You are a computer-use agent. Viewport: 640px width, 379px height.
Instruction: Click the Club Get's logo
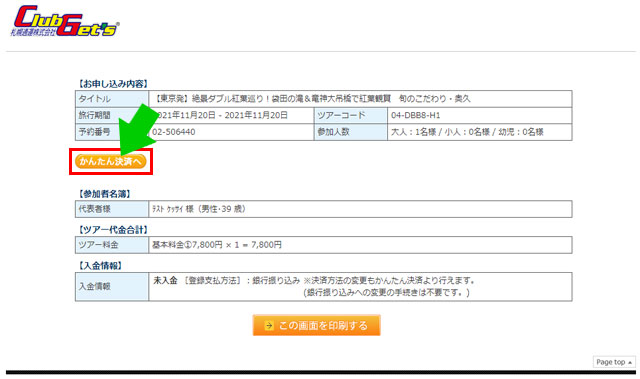[x=64, y=21]
